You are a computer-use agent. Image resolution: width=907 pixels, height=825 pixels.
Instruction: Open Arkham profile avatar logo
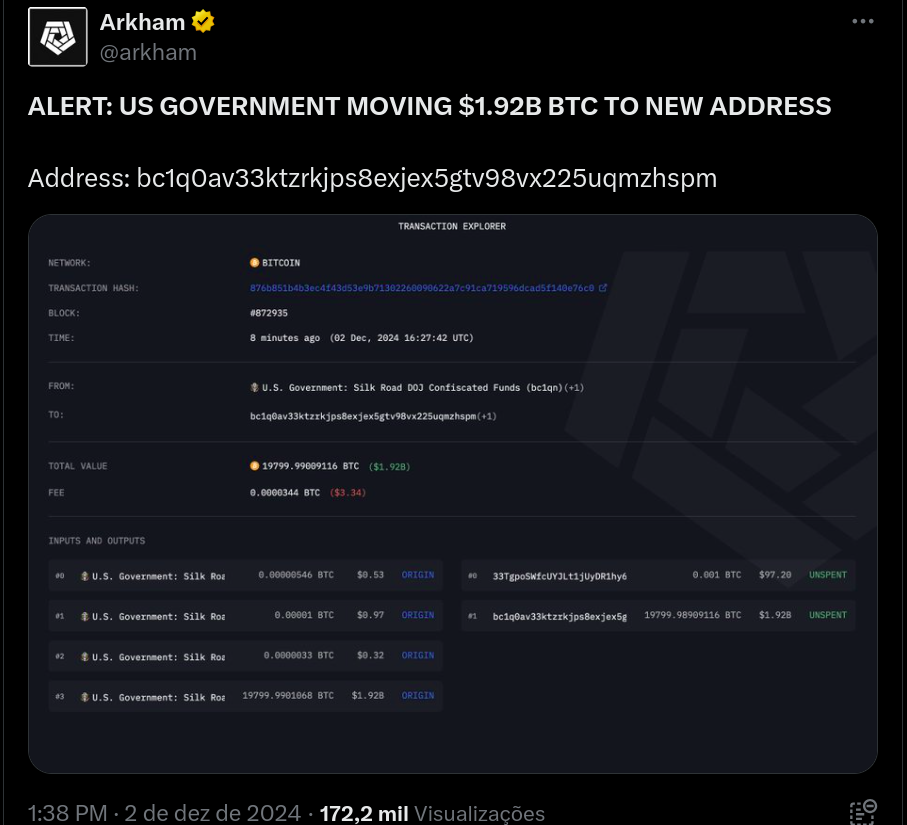point(58,37)
